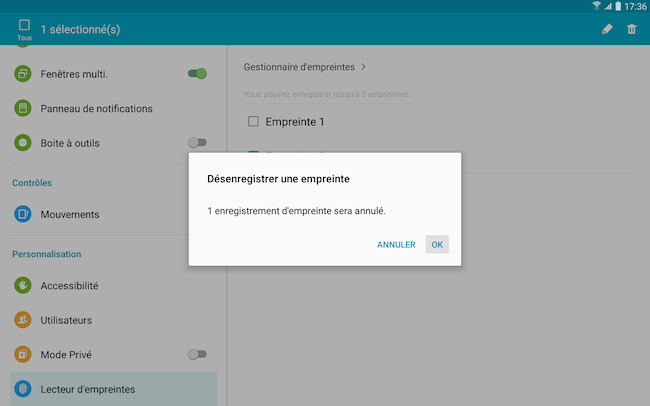Tap the Lecteur d'empreintes fingerprint icon
This screenshot has height=406, width=650.
pos(23,389)
